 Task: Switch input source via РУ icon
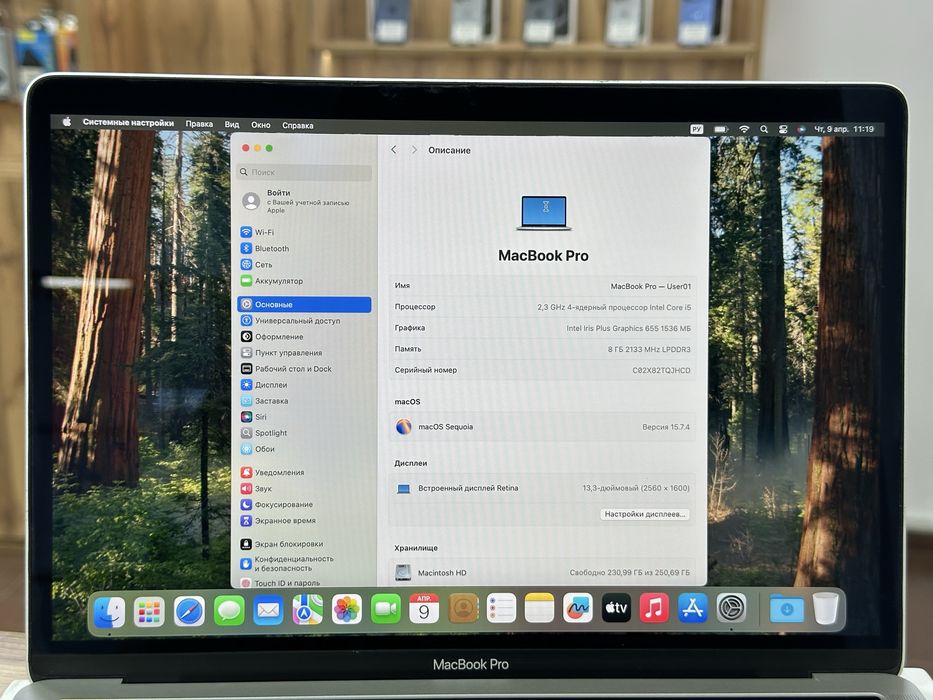point(697,129)
